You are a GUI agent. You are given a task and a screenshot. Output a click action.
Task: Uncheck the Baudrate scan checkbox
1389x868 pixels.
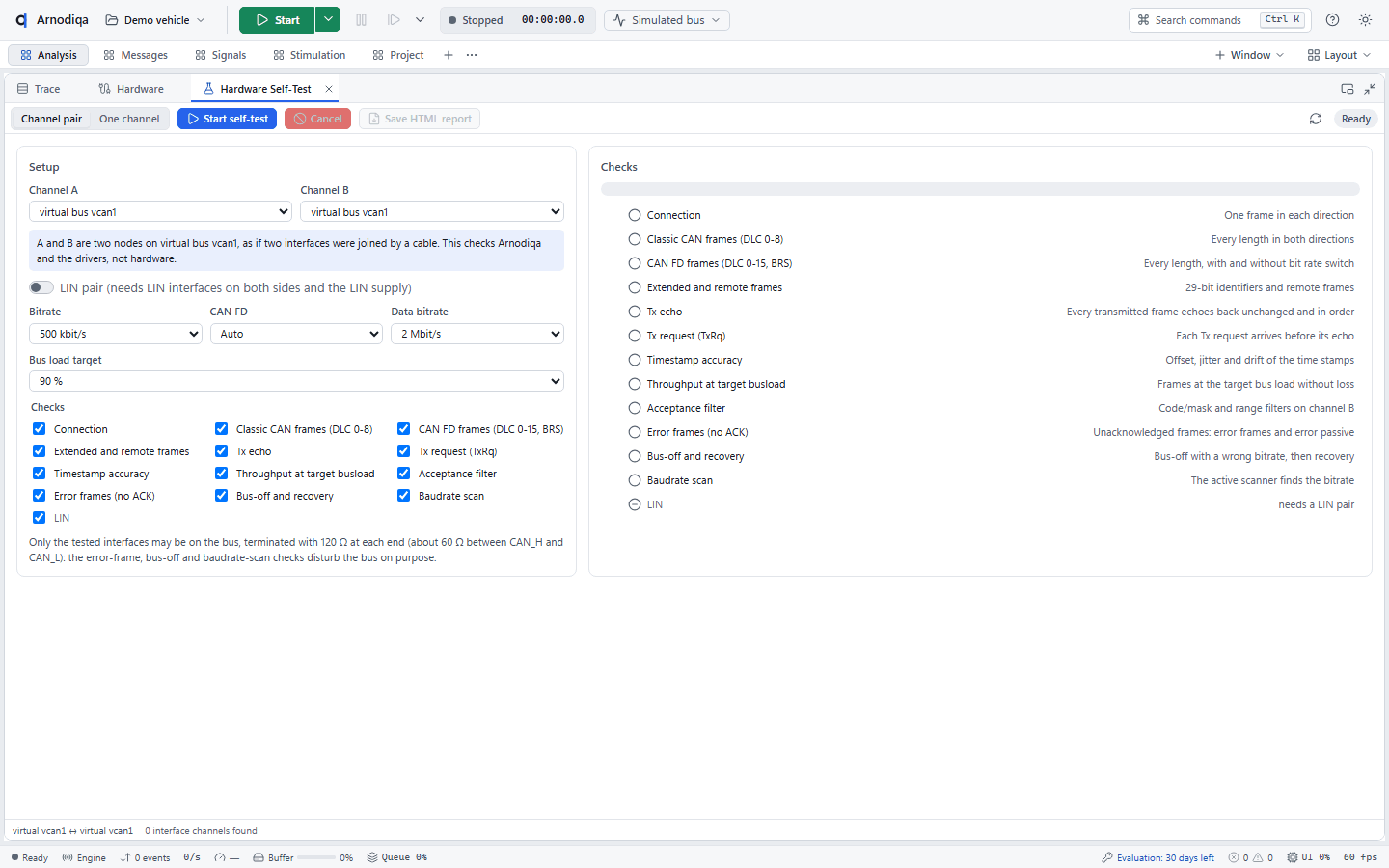(x=403, y=496)
